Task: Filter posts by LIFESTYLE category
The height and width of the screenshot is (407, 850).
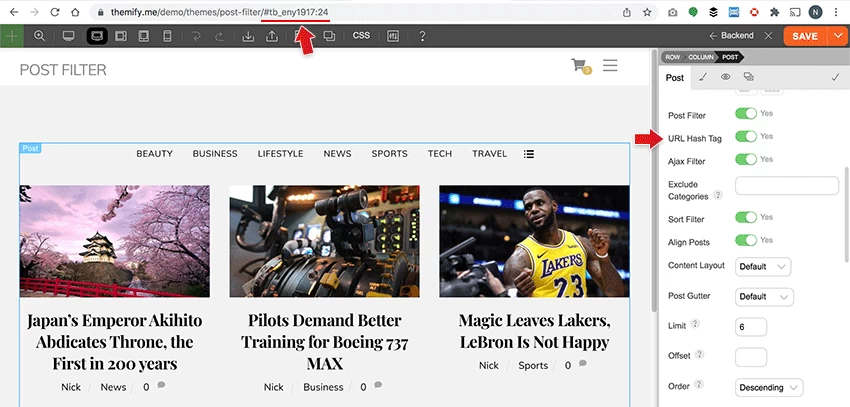Action: click(x=280, y=154)
